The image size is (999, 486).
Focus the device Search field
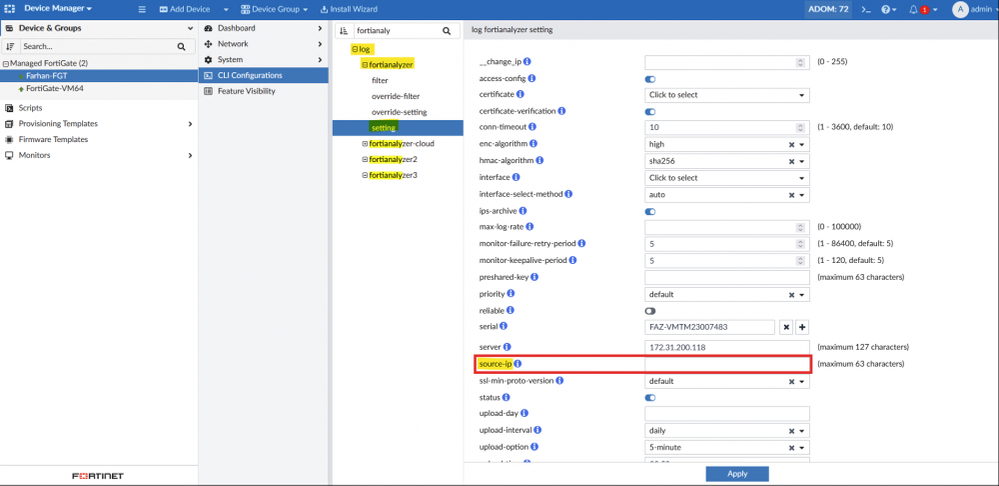tap(96, 46)
